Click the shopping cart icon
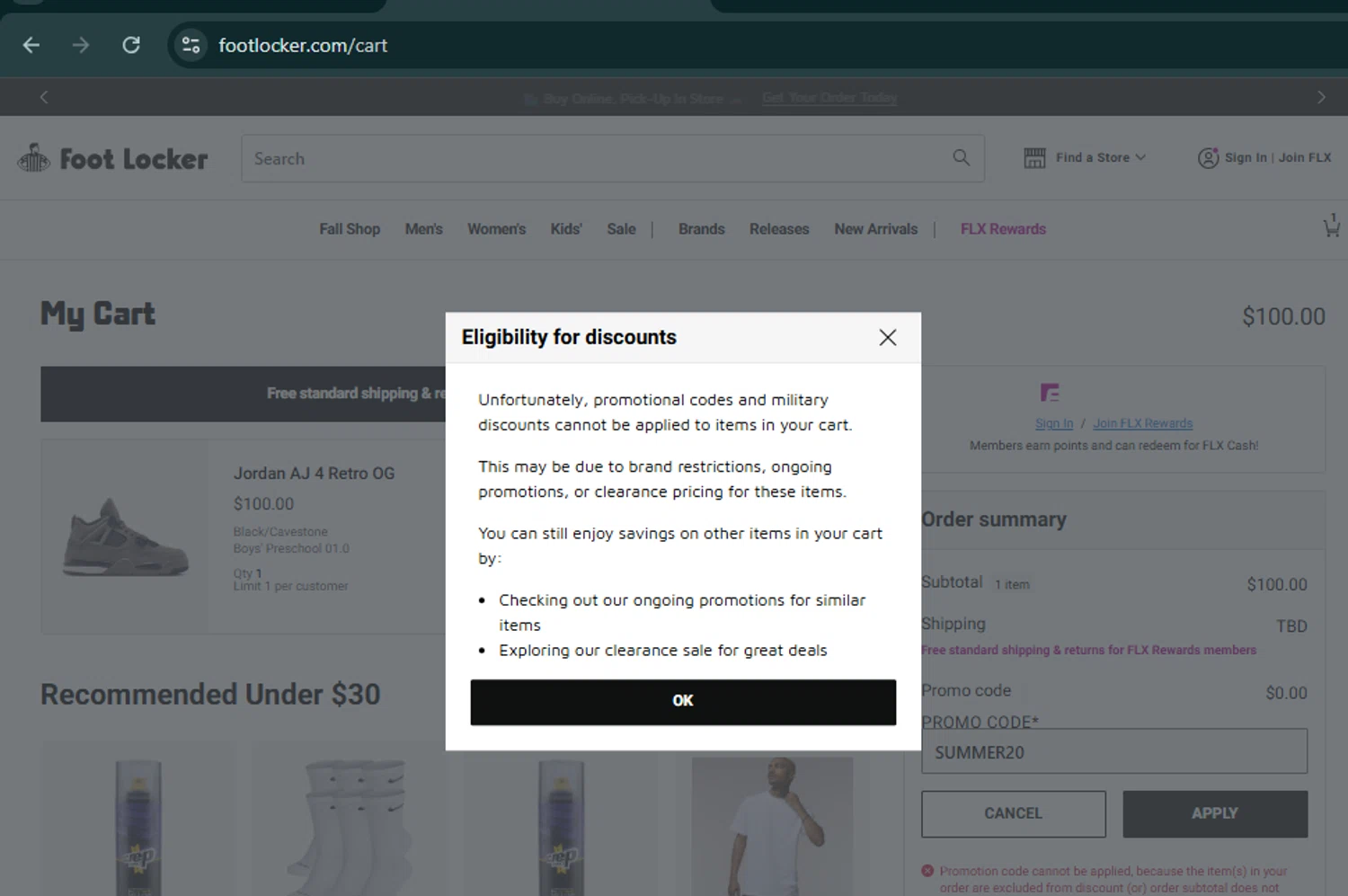The image size is (1348, 896). tap(1331, 226)
